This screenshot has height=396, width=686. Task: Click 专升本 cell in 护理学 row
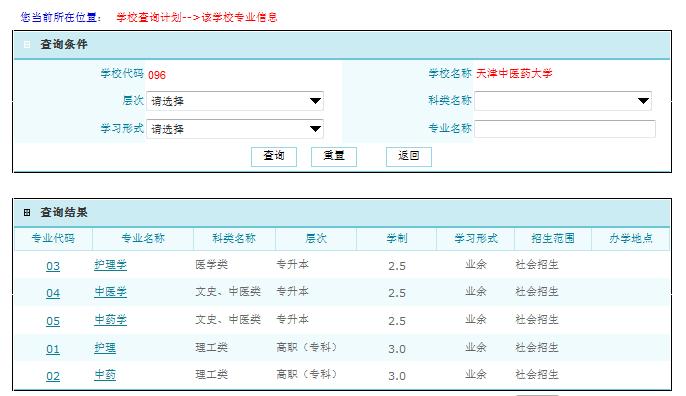tap(292, 265)
